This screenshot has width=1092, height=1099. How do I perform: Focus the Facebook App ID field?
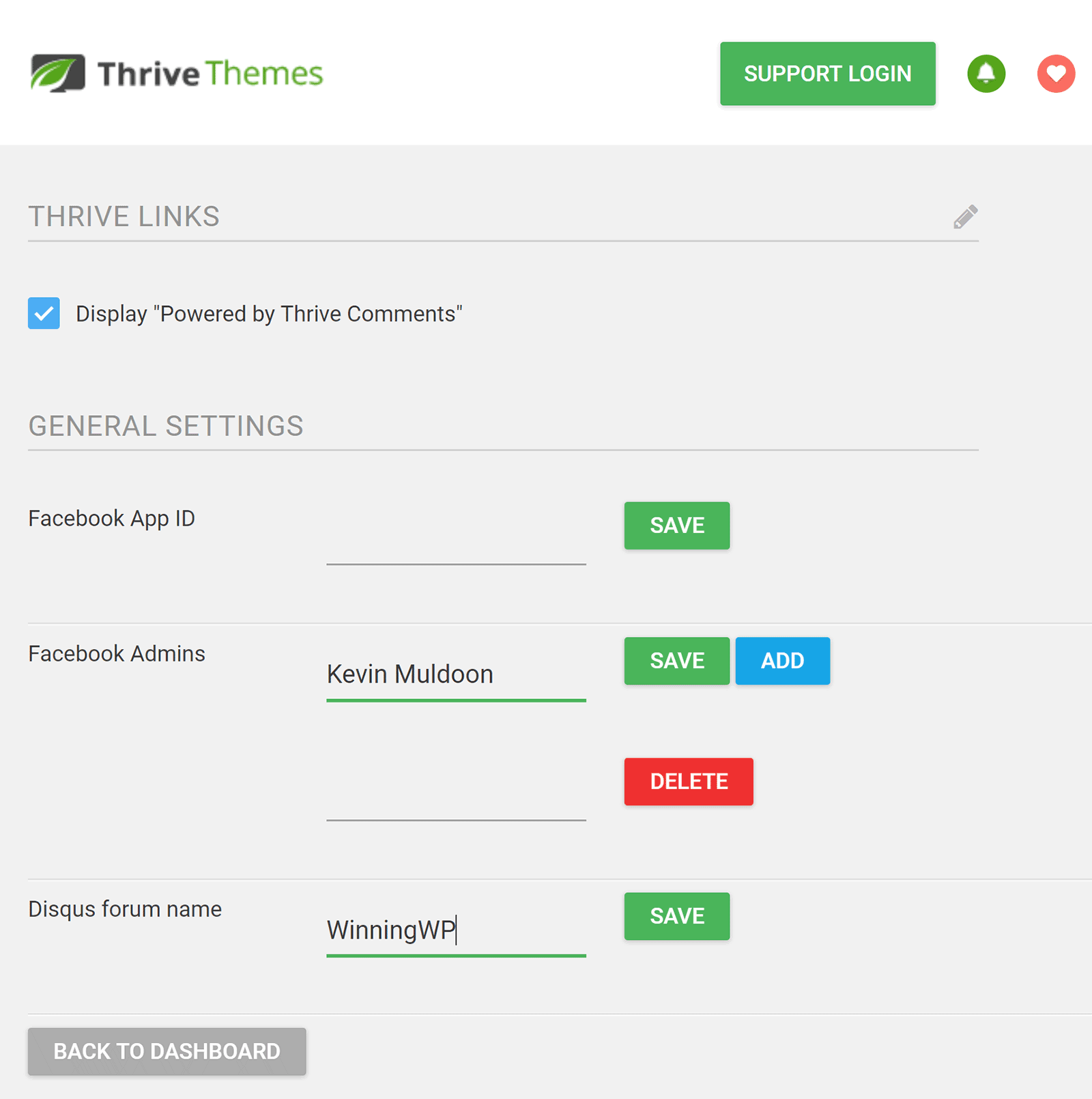tap(456, 541)
